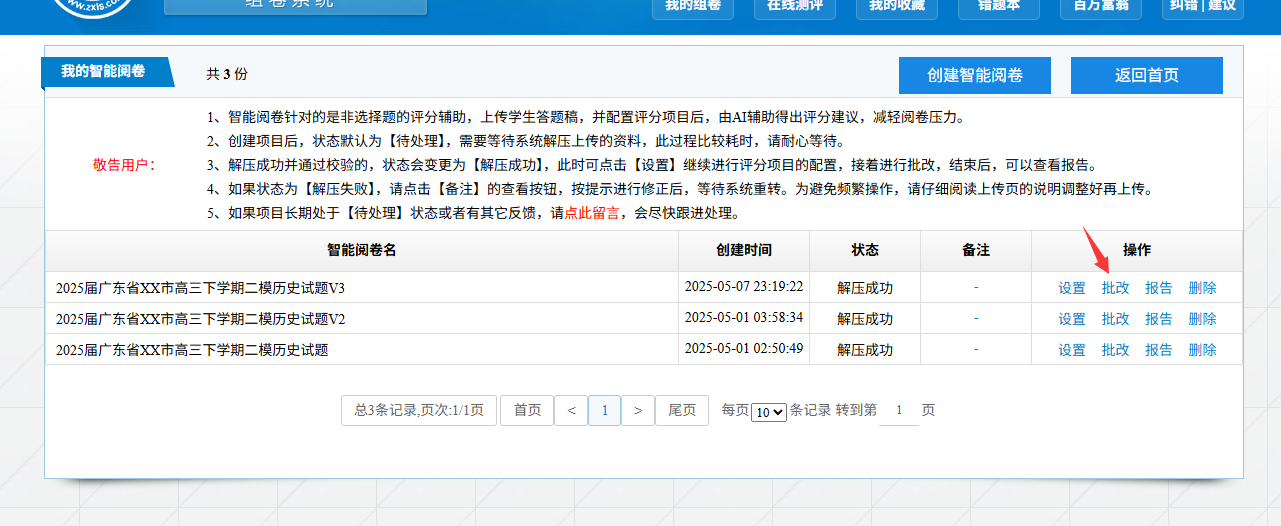Expand the records-per-page dropdown showing 10
Image resolution: width=1281 pixels, height=526 pixels.
[x=769, y=412]
